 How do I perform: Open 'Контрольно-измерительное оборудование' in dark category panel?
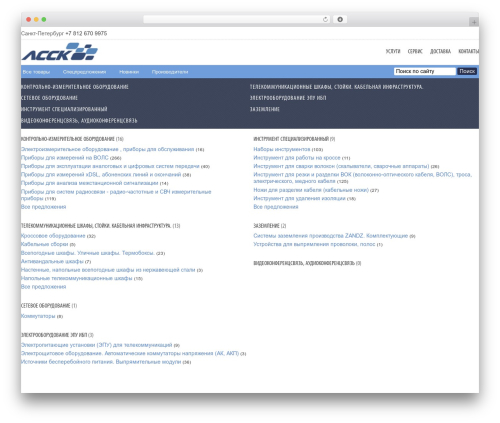coord(75,87)
